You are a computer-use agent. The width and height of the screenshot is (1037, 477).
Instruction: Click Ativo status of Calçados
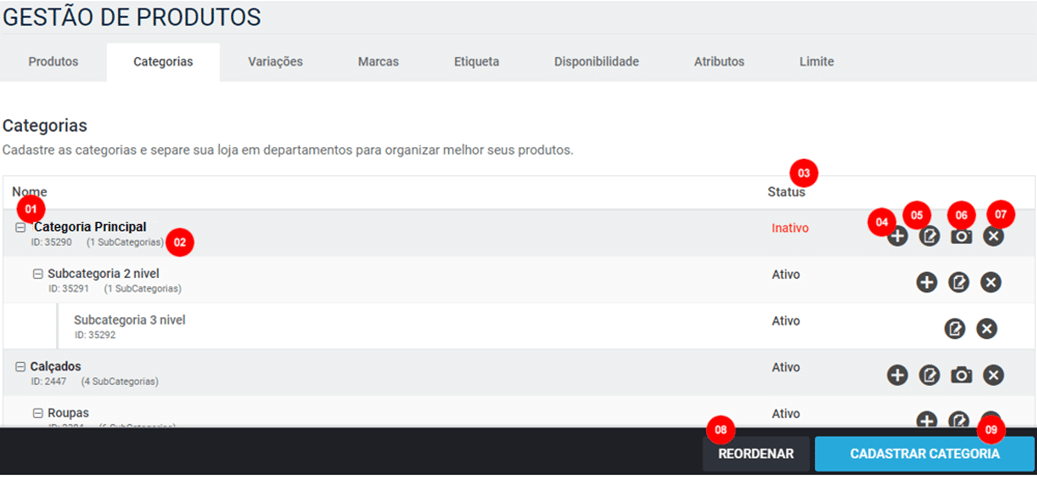coord(786,367)
